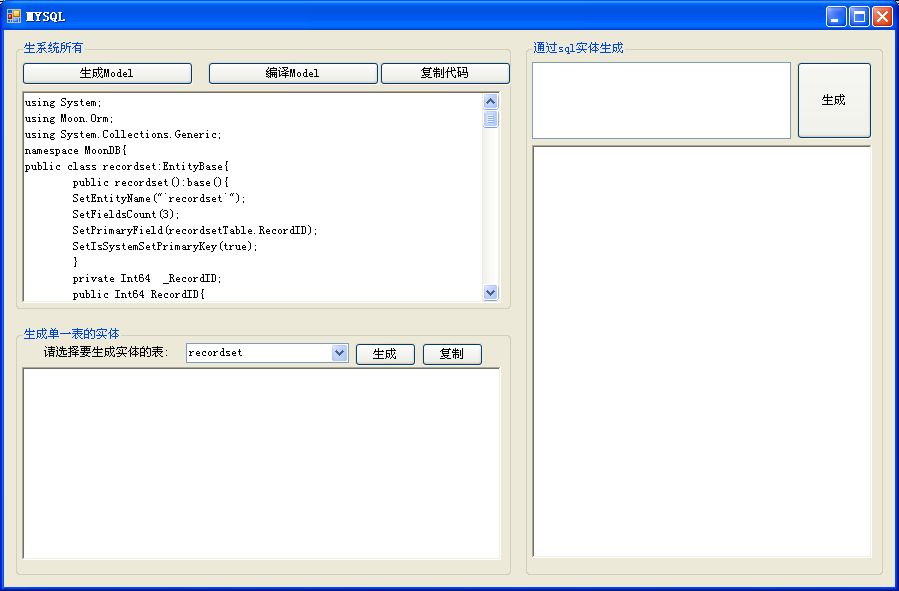Click the empty single-table entity output box
The image size is (899, 591).
point(261,463)
